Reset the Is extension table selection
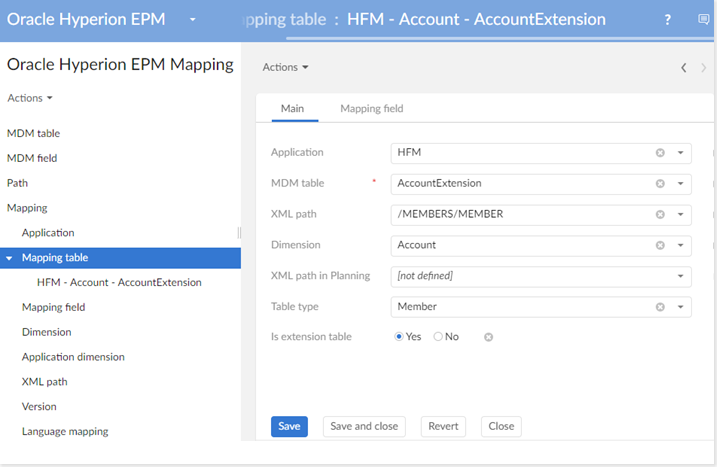717x467 pixels. [488, 337]
